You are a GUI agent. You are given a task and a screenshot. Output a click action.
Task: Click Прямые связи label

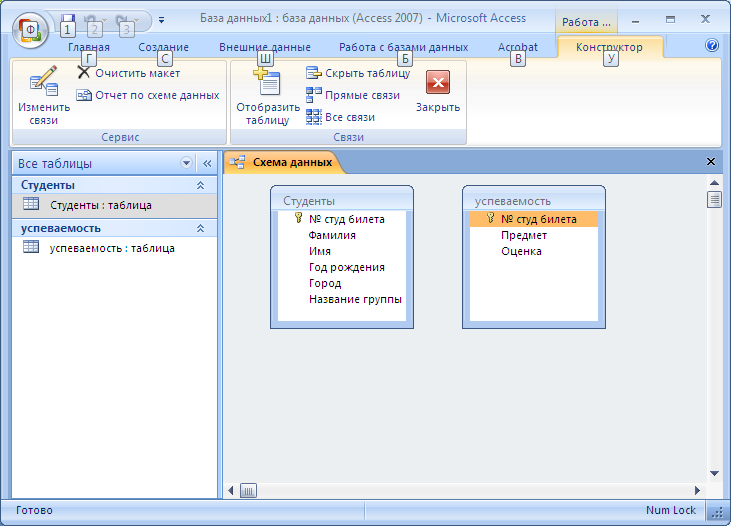(362, 95)
